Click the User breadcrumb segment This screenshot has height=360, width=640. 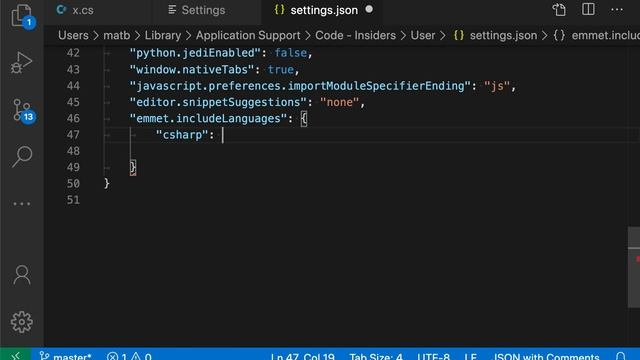[423, 36]
